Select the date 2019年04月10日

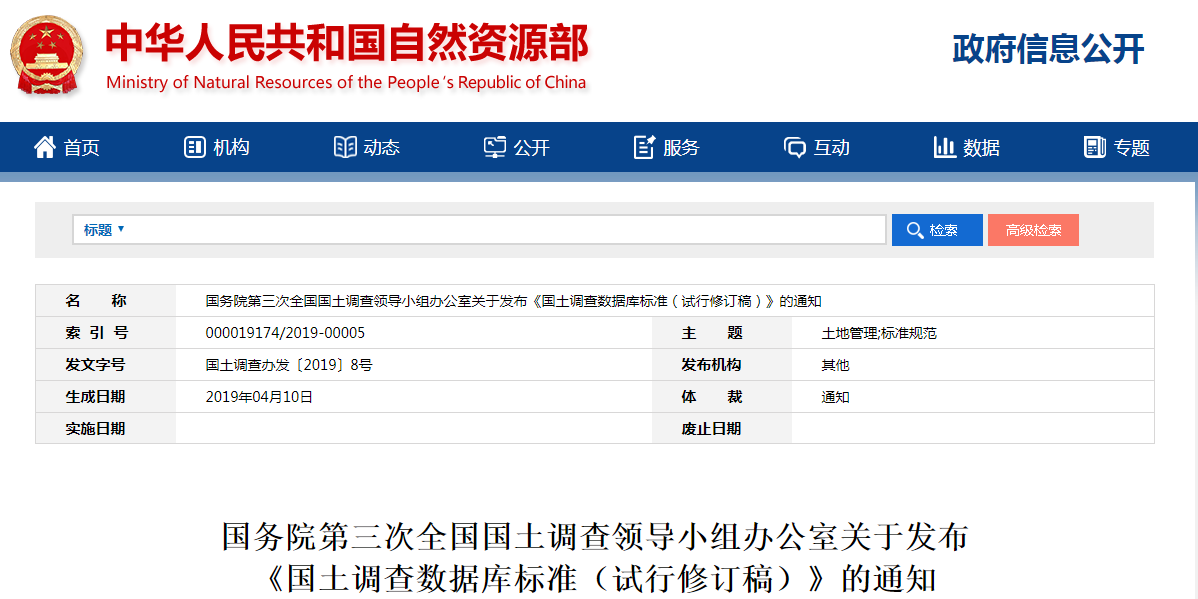(x=259, y=397)
